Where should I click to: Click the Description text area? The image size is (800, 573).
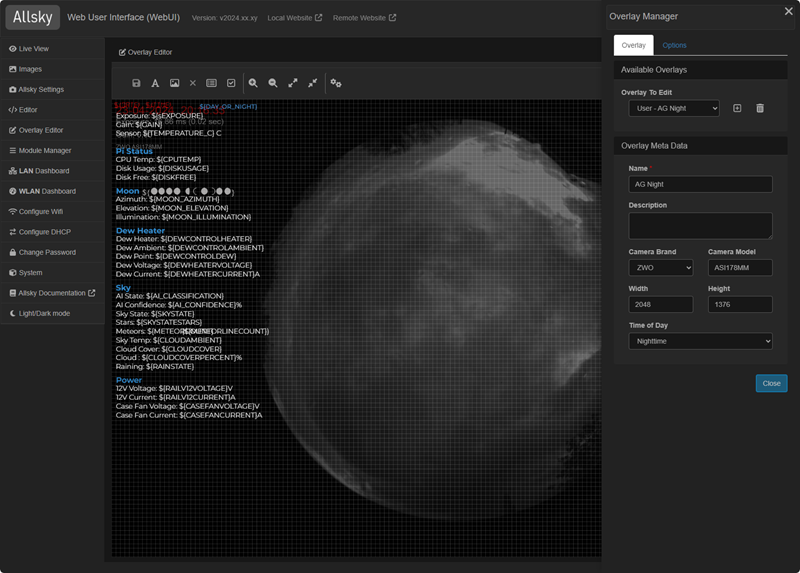[701, 226]
